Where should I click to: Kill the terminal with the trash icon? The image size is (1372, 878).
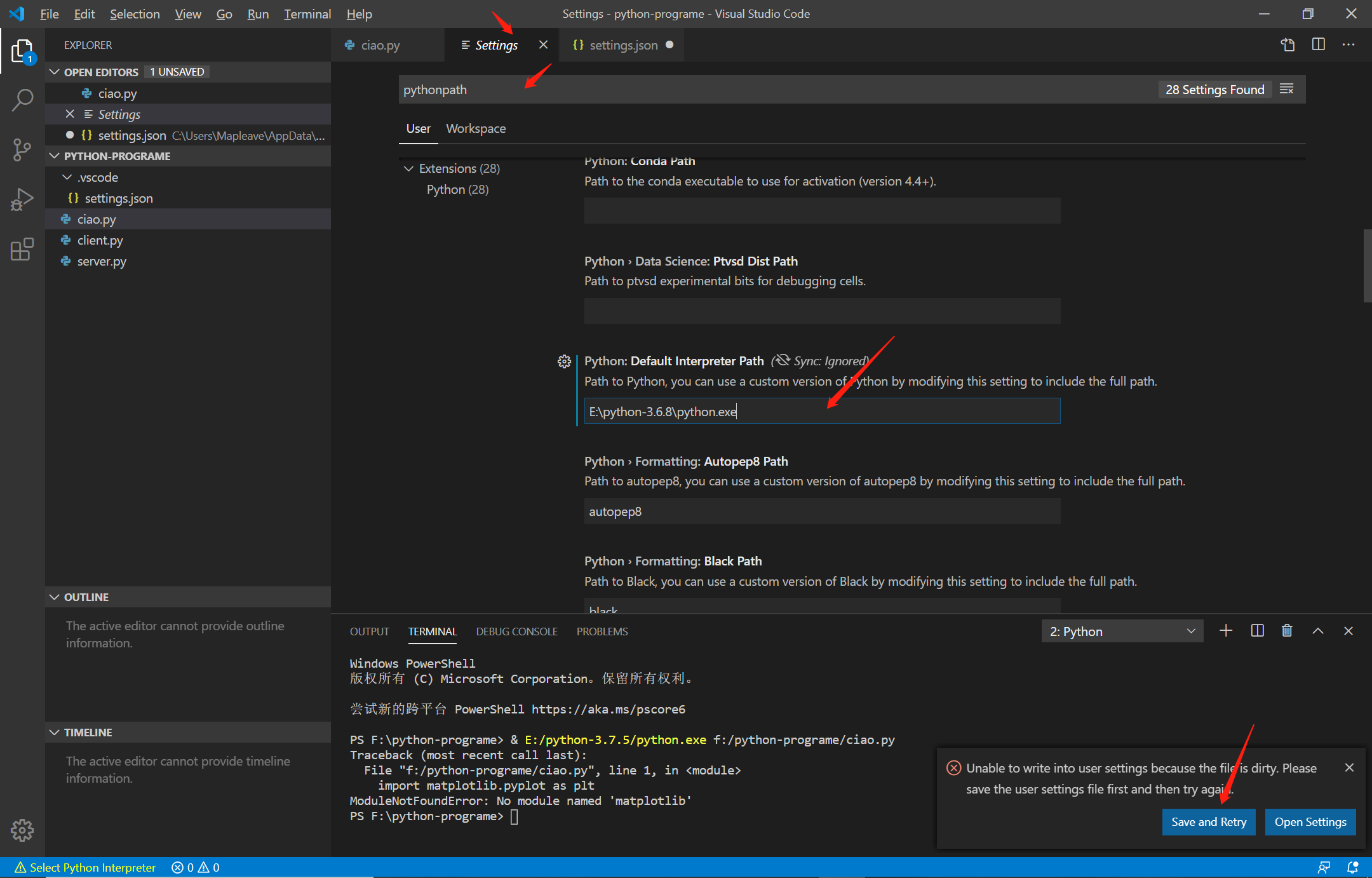(1288, 630)
